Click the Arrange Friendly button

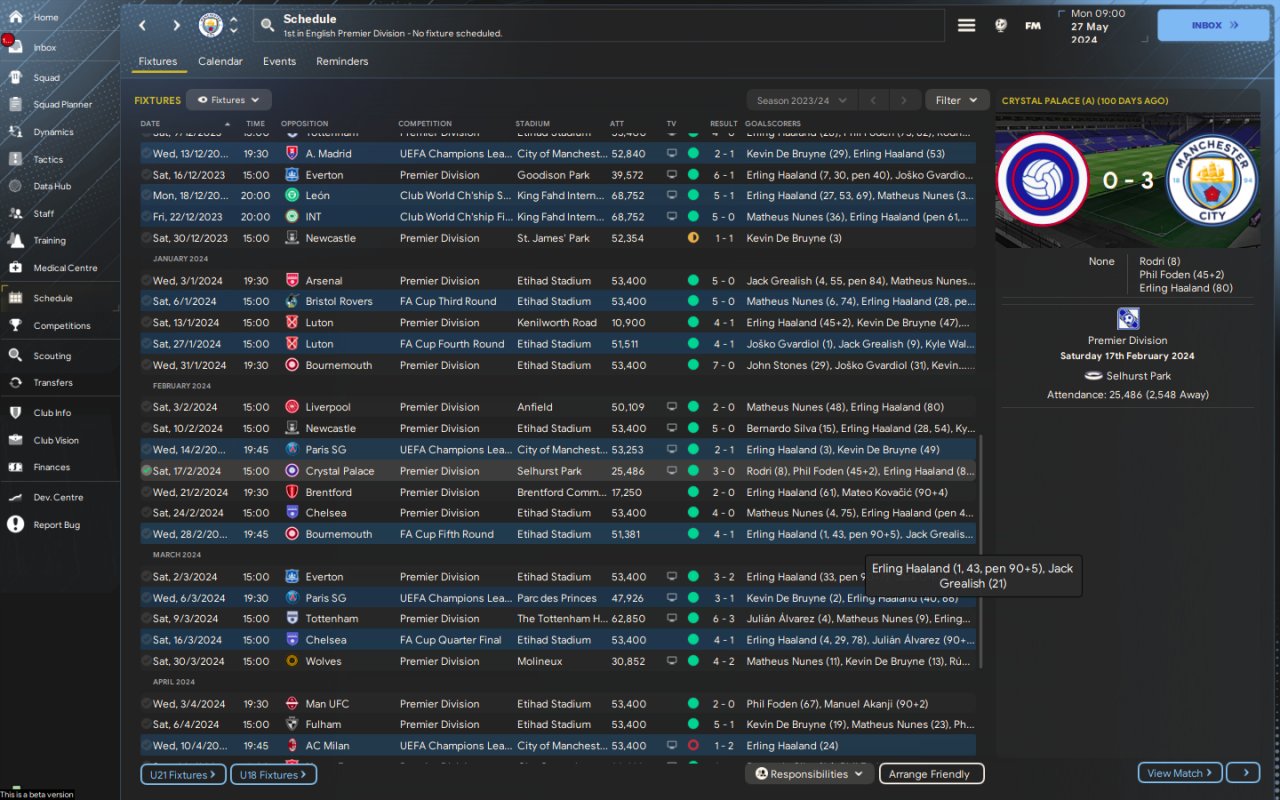pos(931,774)
